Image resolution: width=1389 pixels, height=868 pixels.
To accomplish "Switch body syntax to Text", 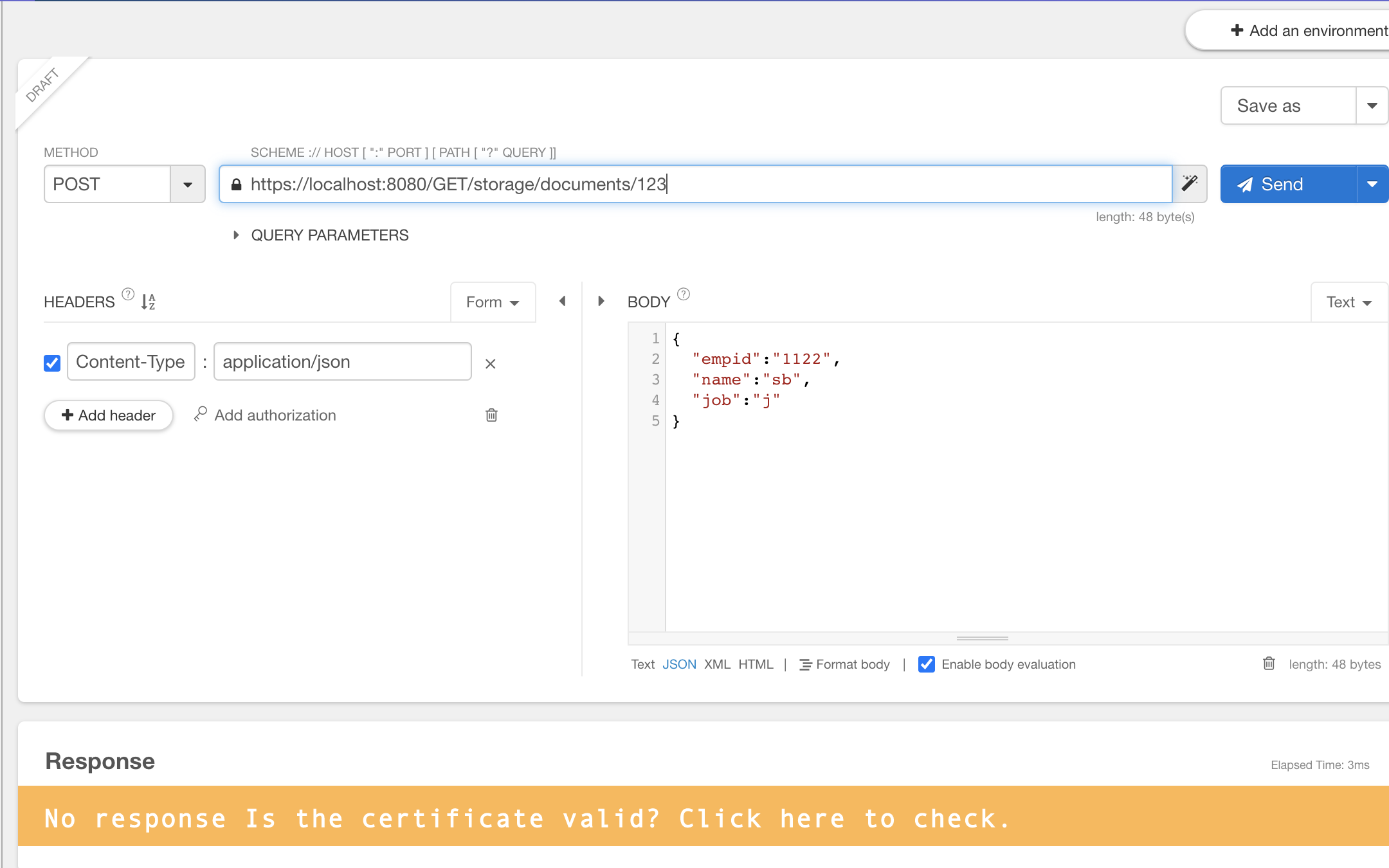I will (642, 664).
